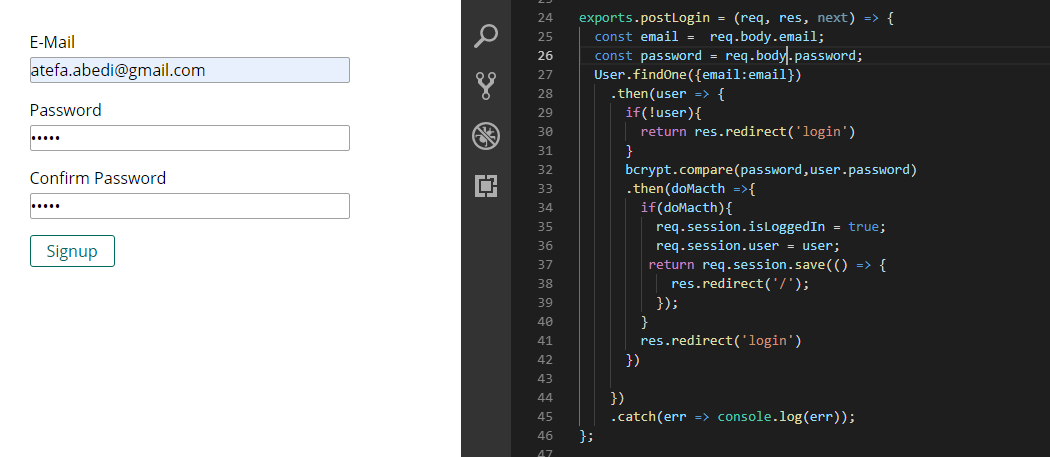Focus the E-Mail input field
Viewport: 1050px width, 457px height.
pos(190,70)
